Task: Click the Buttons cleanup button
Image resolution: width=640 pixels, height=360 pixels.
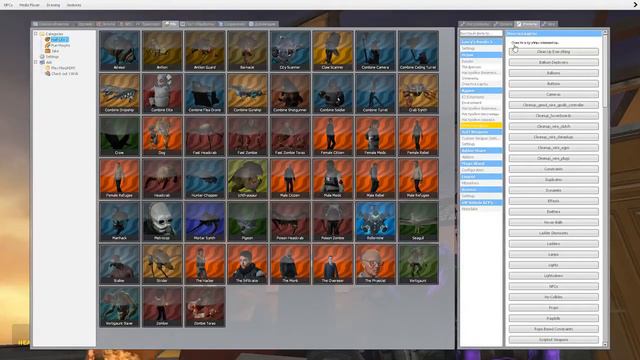Action: pos(553,84)
